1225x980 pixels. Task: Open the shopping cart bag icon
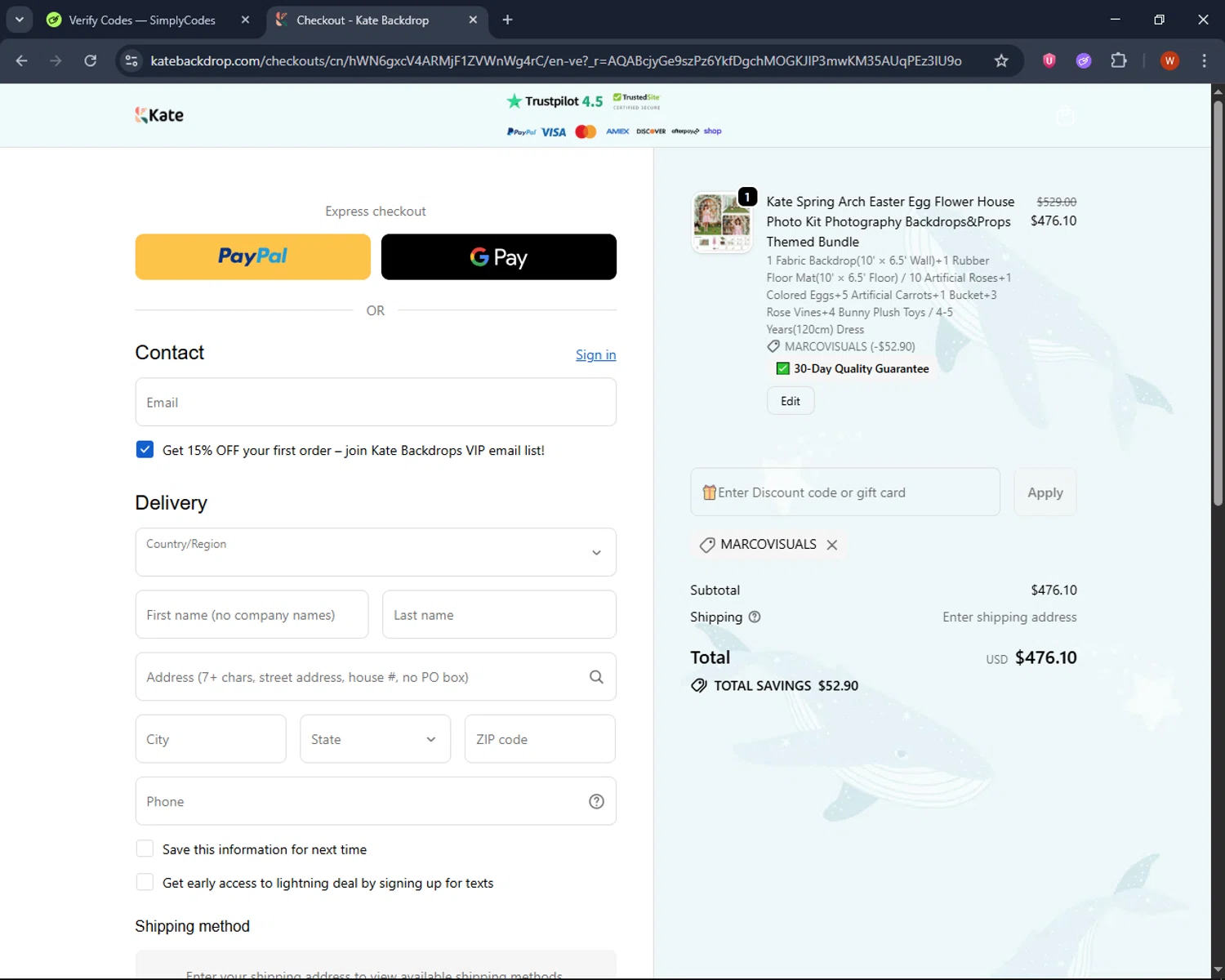[x=1065, y=116]
